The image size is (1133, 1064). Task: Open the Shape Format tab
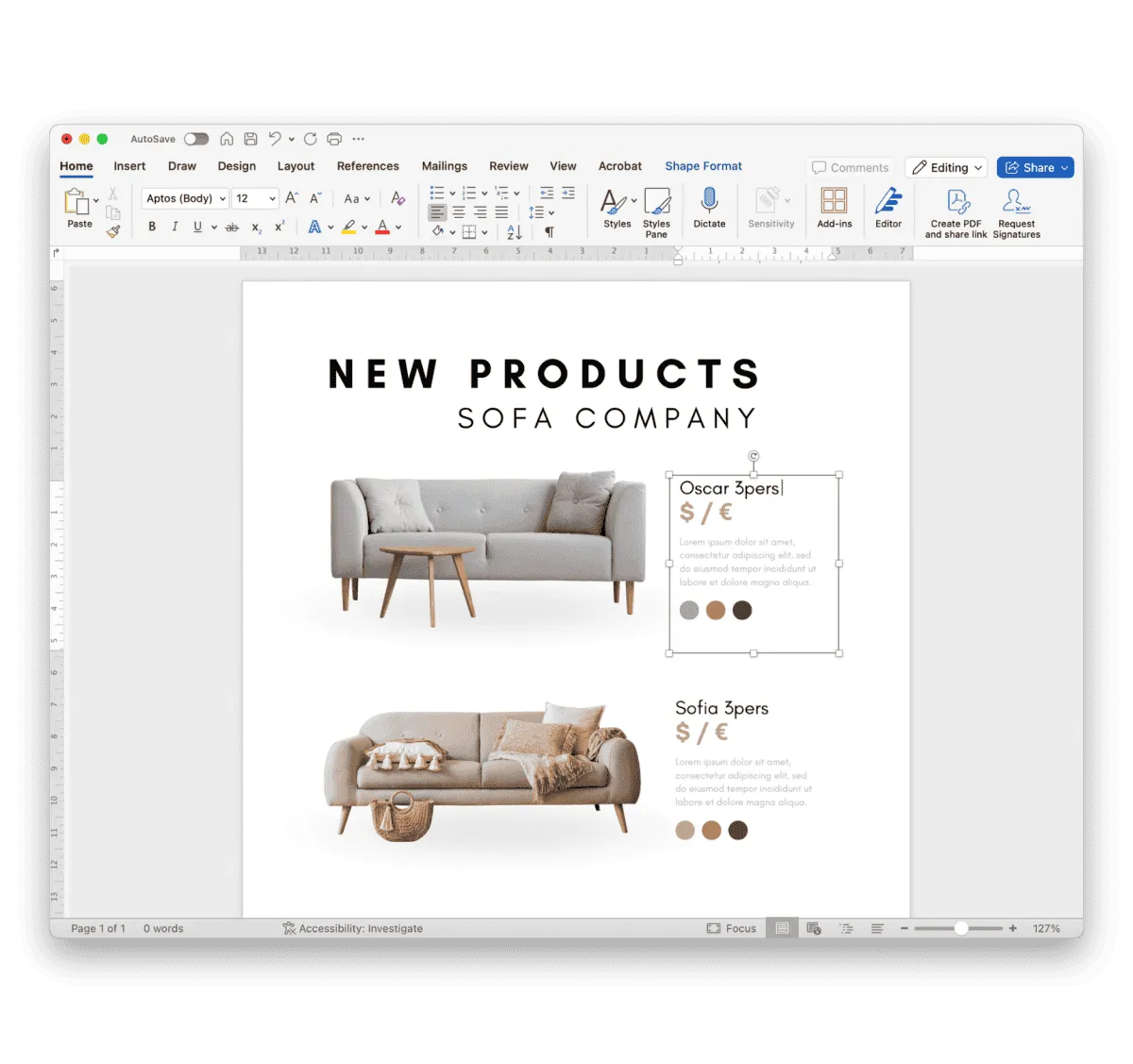click(703, 166)
